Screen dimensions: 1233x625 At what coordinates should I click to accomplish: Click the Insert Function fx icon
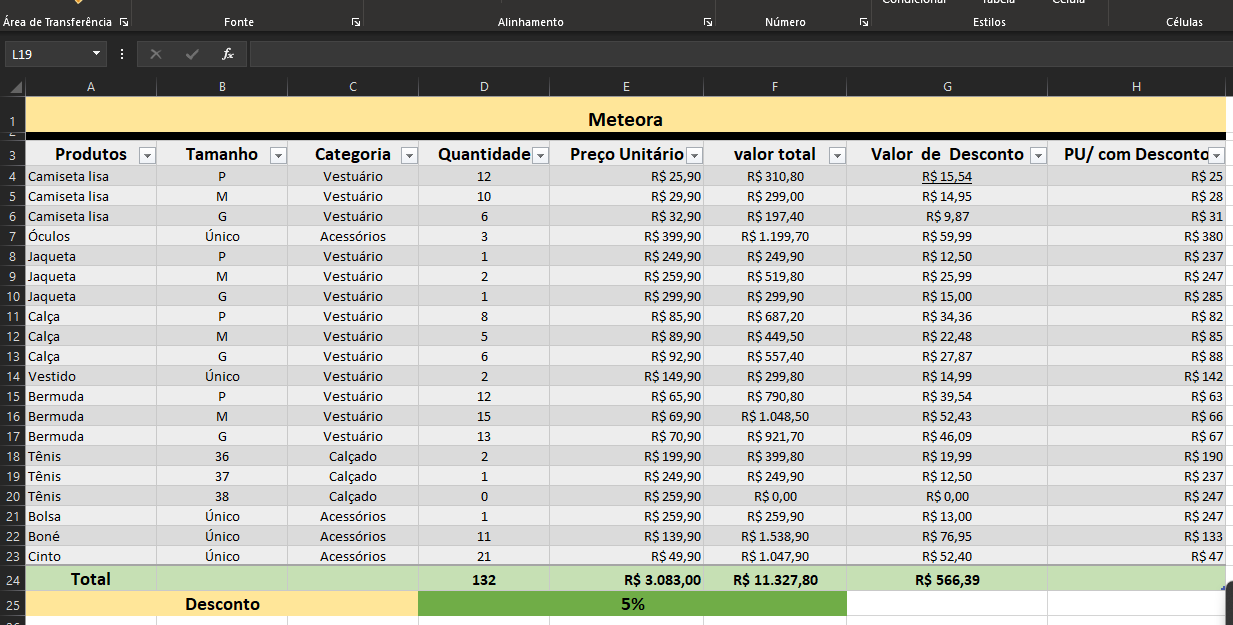228,54
